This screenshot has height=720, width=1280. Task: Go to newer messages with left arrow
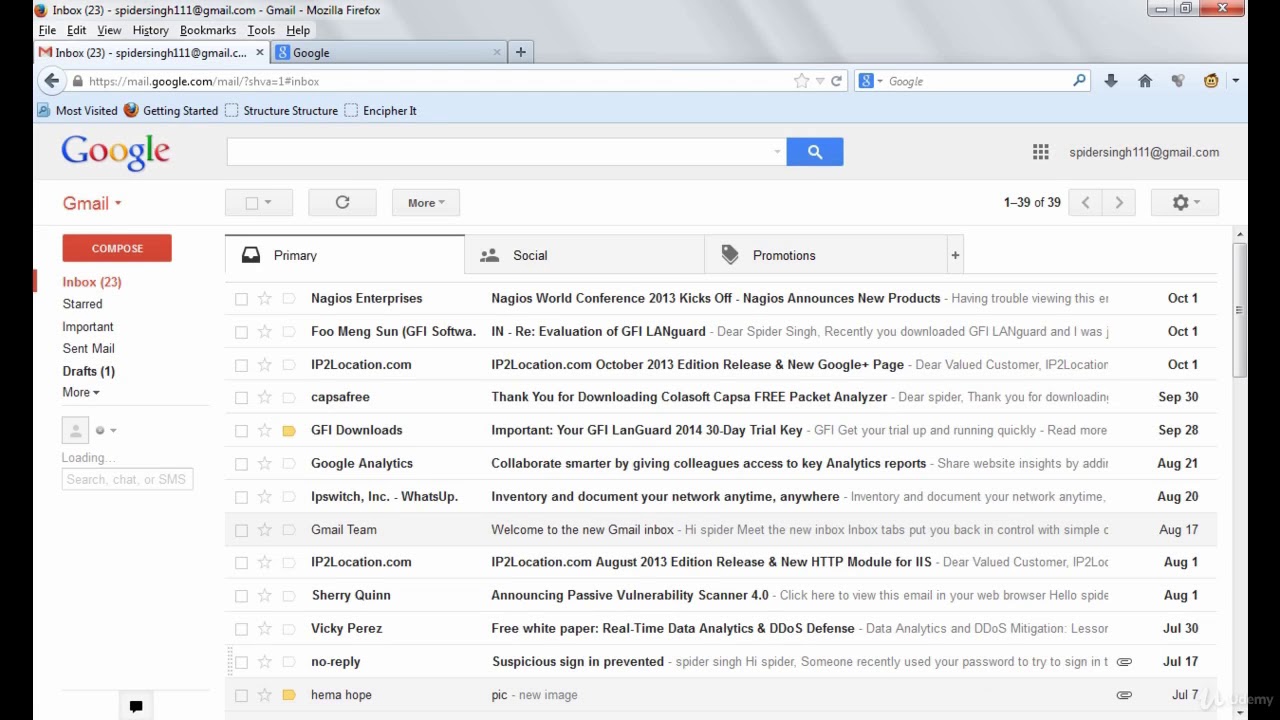pos(1085,203)
